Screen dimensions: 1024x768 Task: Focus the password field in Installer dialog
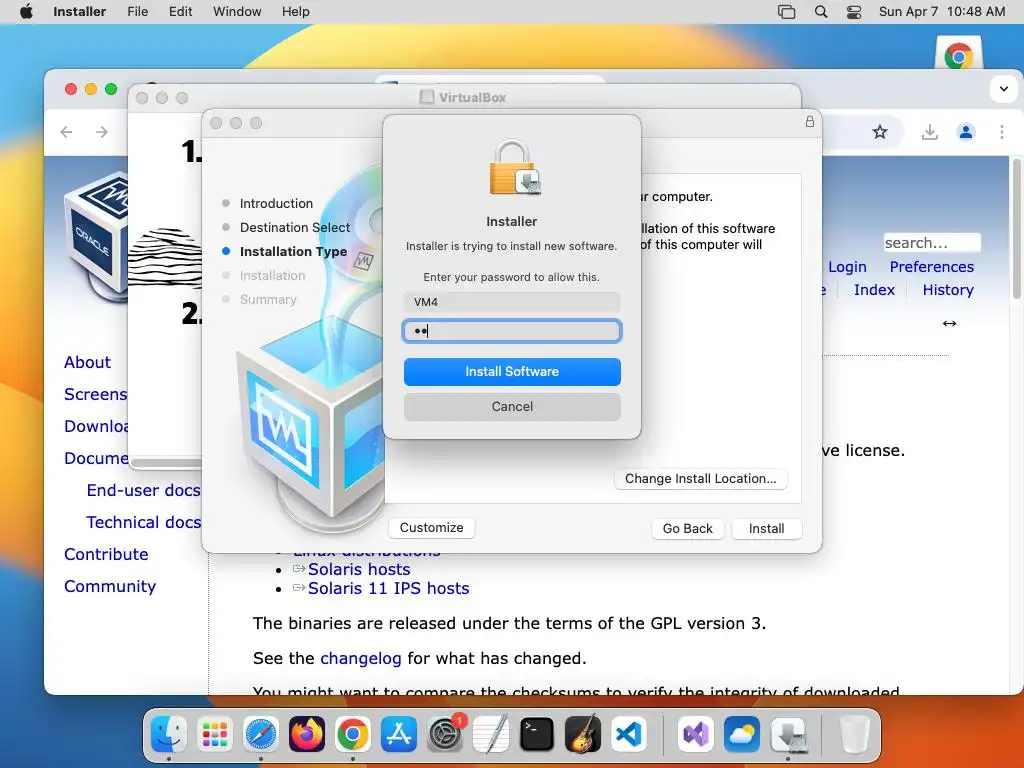click(512, 331)
